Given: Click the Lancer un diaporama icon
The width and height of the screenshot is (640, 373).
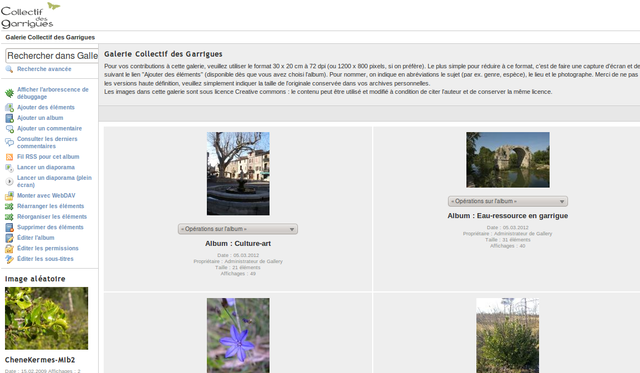Looking at the screenshot, I should [x=9, y=167].
